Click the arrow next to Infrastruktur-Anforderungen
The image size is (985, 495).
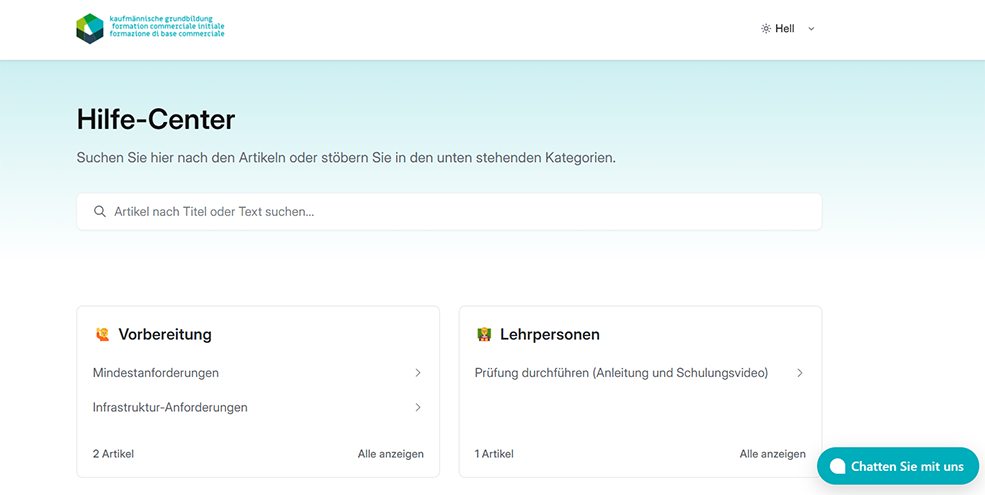point(418,408)
